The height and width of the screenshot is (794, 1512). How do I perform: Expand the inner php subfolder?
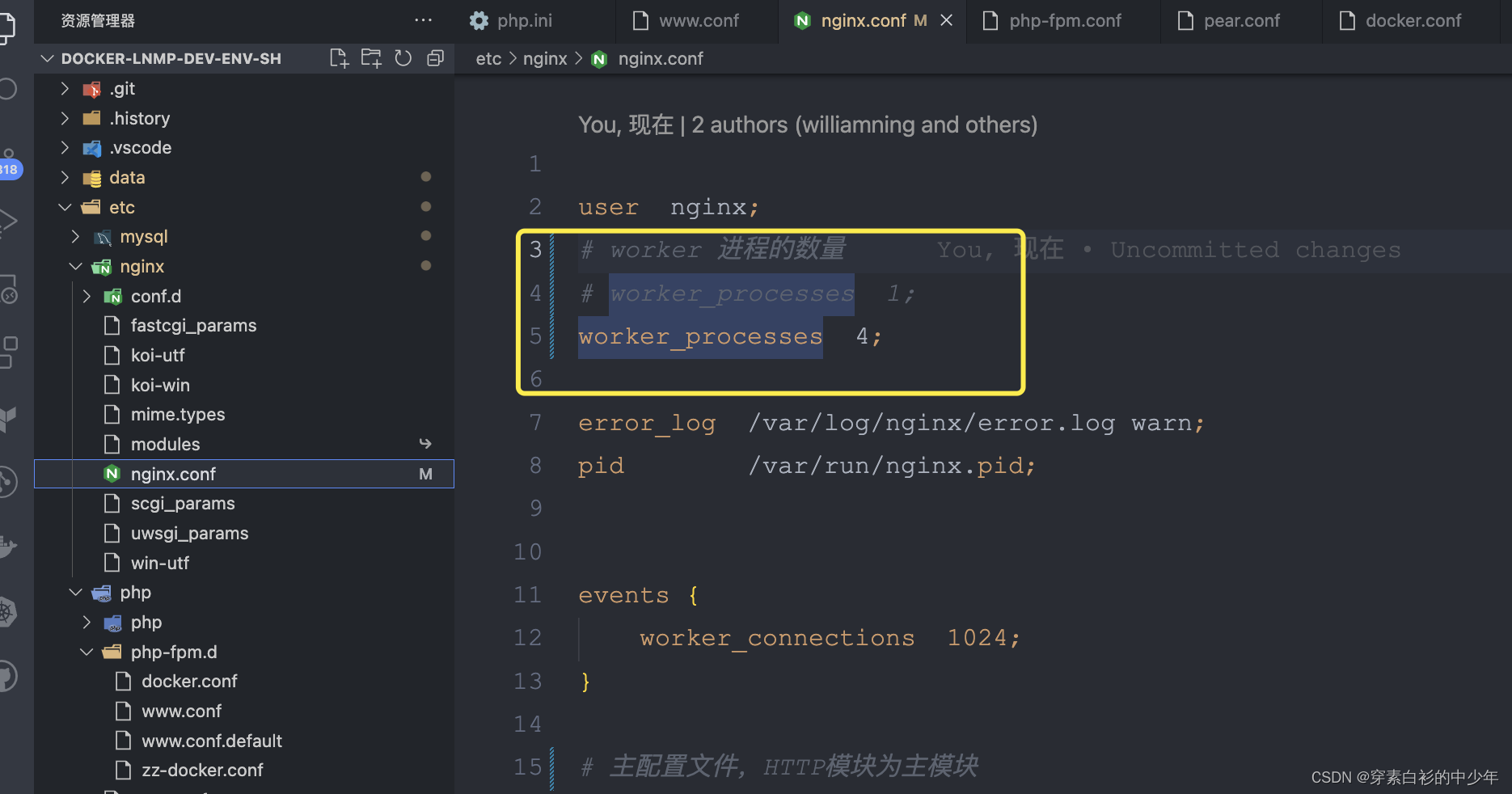pyautogui.click(x=87, y=623)
